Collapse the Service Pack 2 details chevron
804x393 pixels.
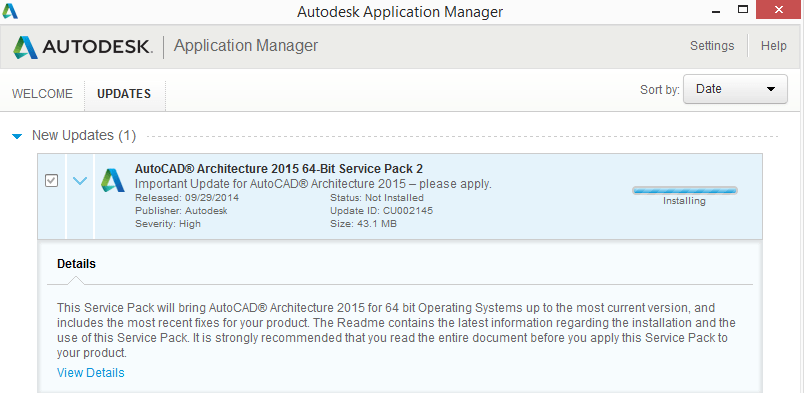coord(80,181)
